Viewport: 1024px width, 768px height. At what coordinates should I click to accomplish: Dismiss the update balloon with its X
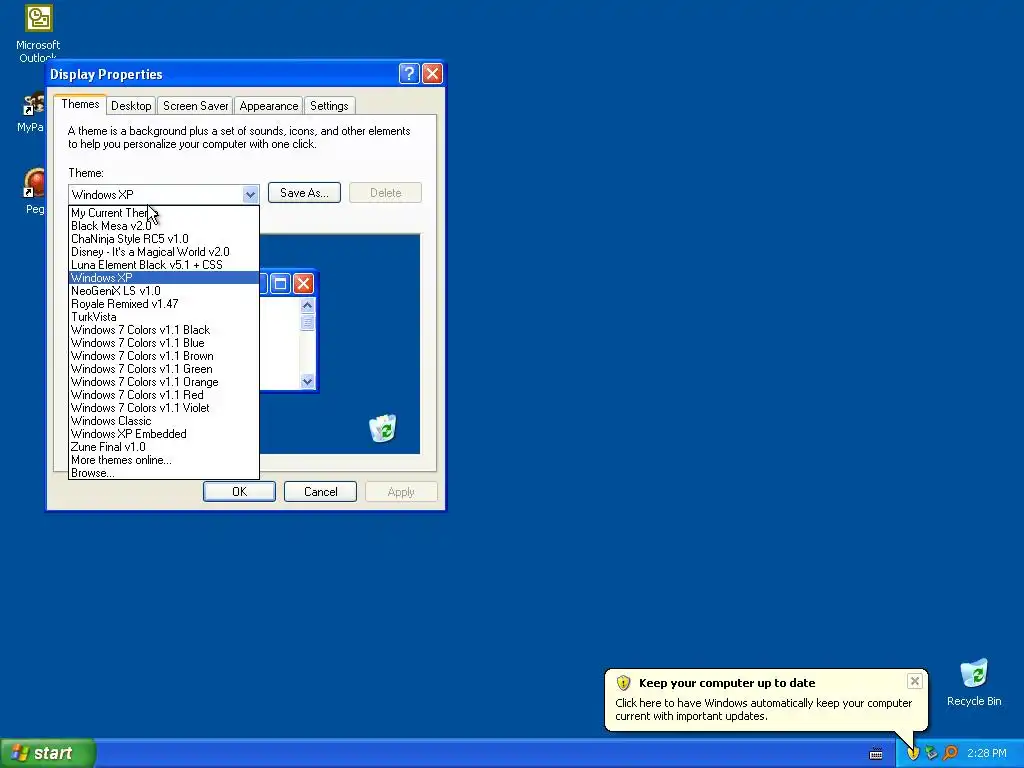point(914,681)
